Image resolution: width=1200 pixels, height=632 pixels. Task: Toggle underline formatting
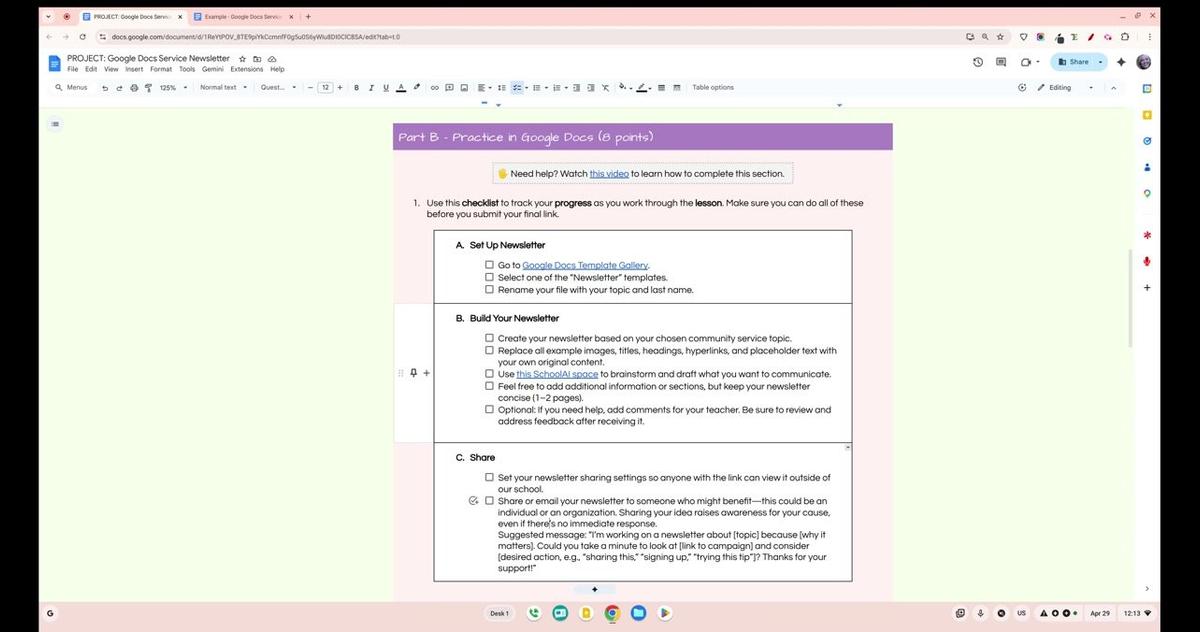(386, 88)
